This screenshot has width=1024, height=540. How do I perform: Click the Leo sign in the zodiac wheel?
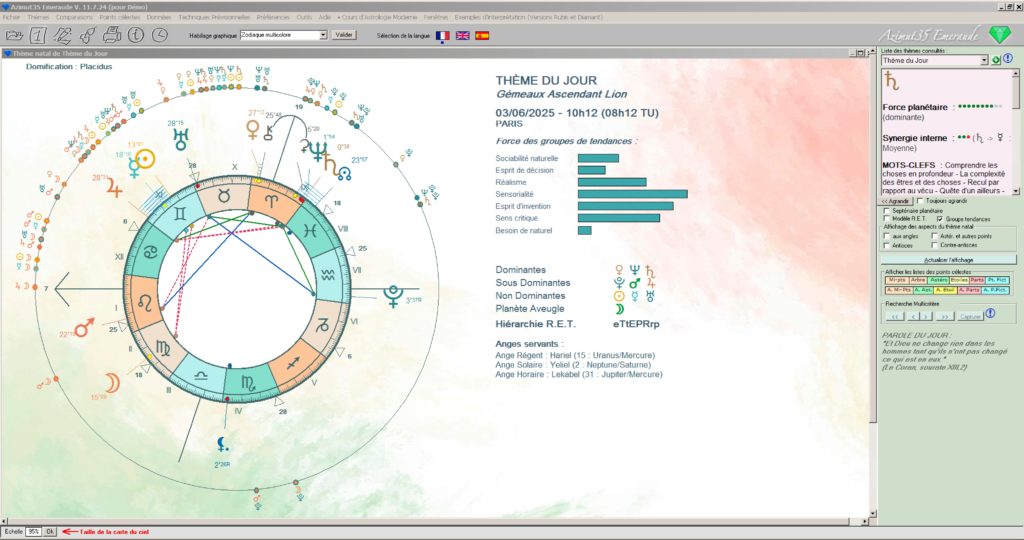point(146,302)
